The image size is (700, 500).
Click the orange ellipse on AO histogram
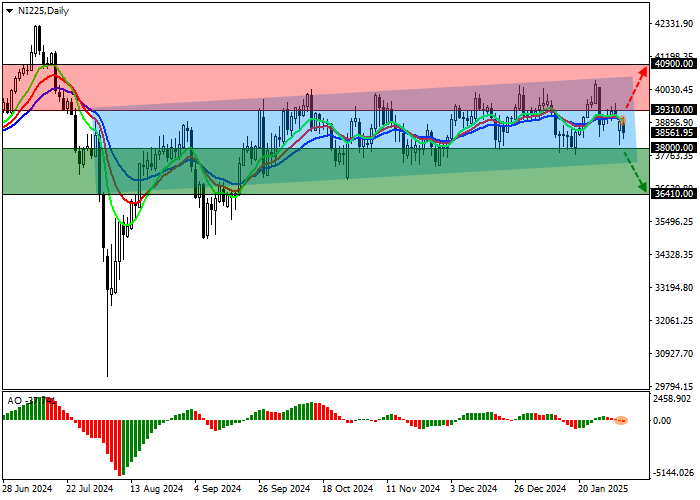pyautogui.click(x=621, y=420)
